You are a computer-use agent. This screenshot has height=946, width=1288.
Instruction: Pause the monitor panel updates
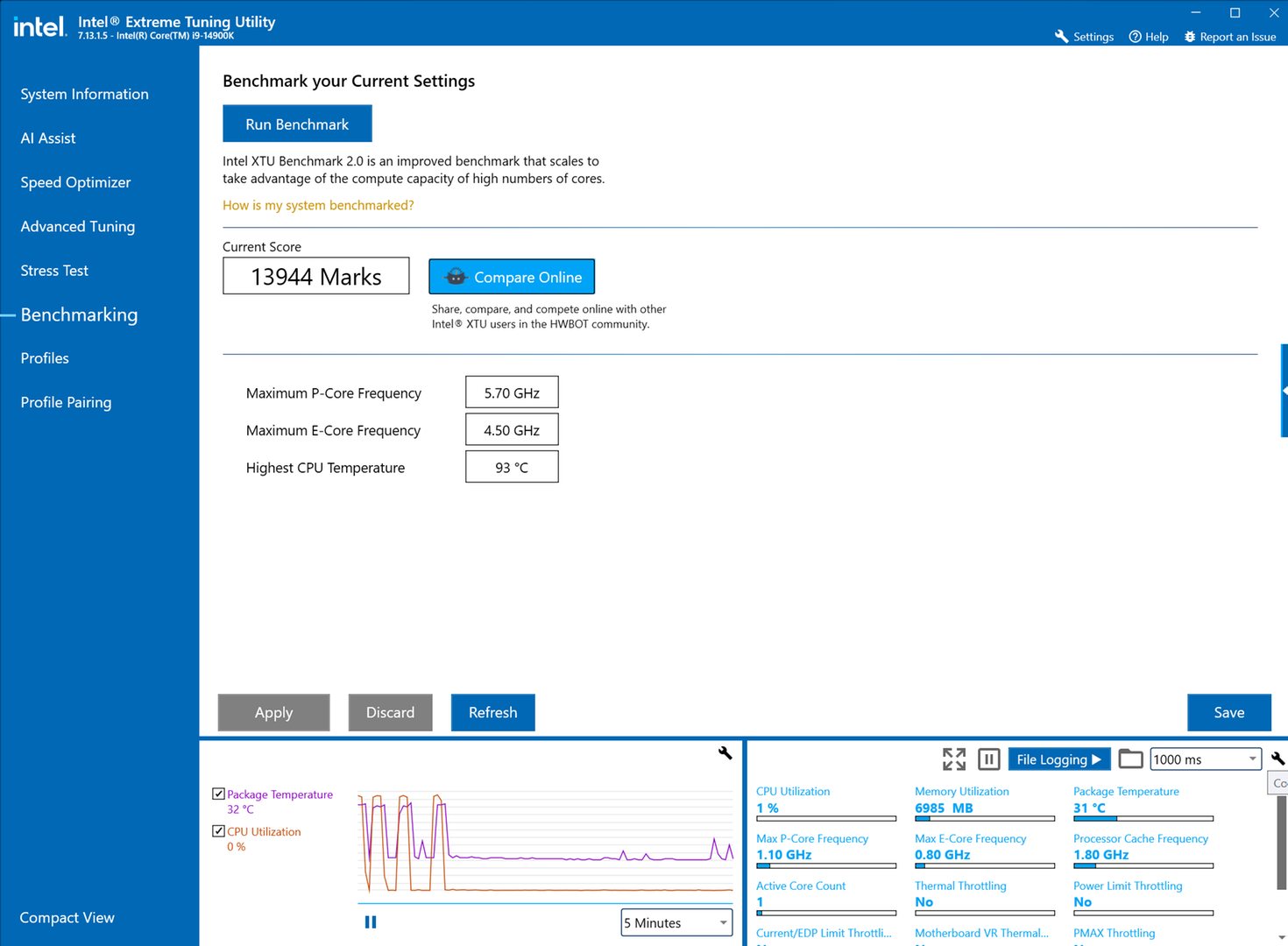pos(988,759)
